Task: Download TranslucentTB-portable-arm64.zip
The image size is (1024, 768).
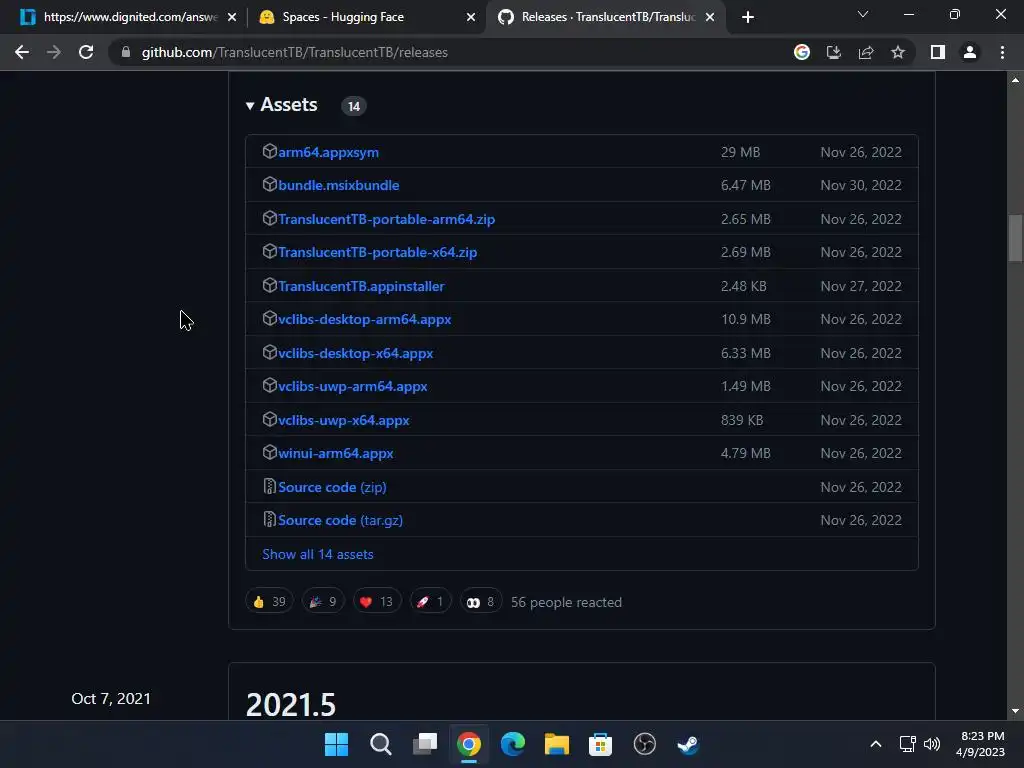Action: click(386, 219)
